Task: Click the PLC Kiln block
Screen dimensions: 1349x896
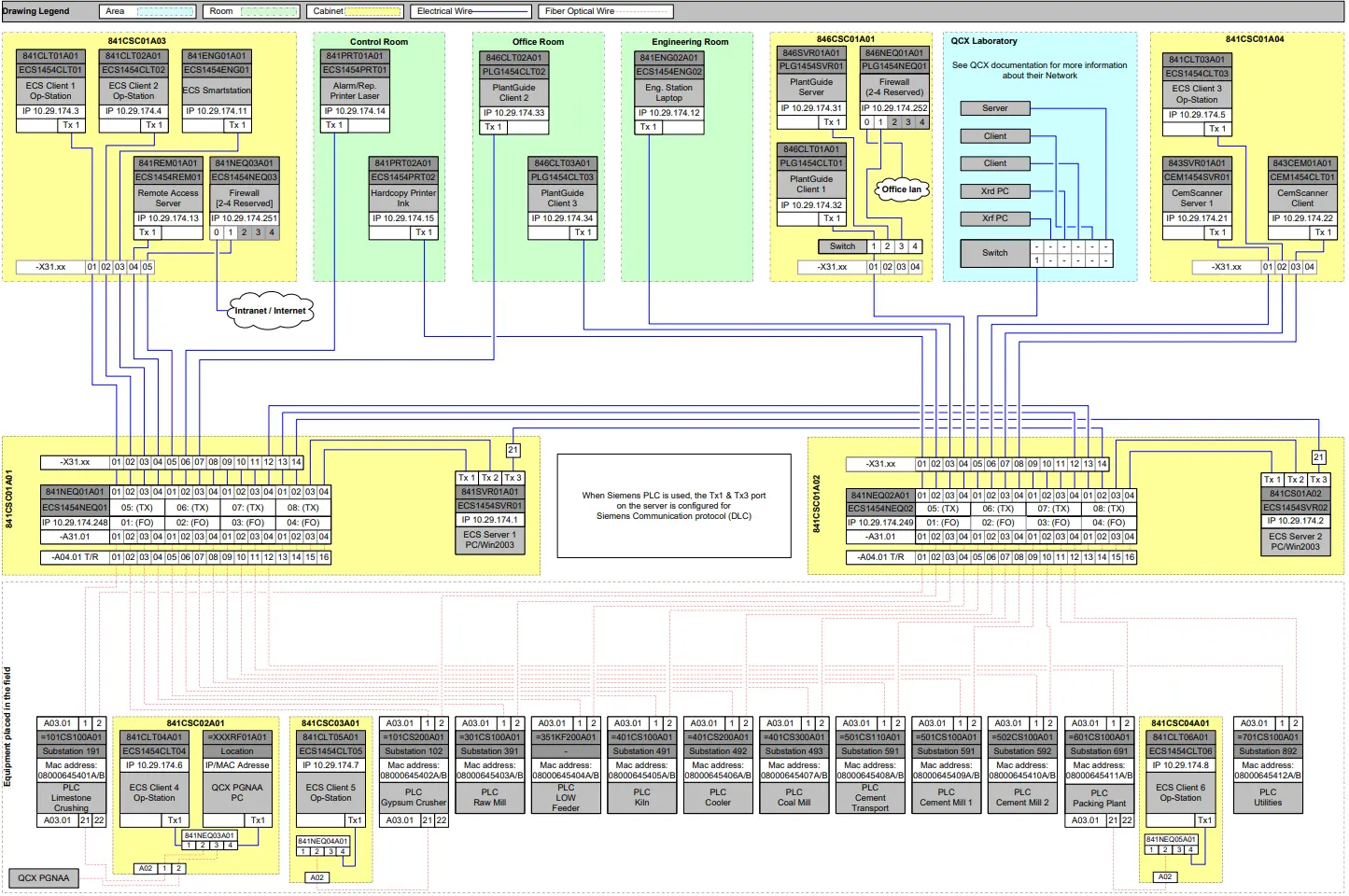Action: (641, 797)
